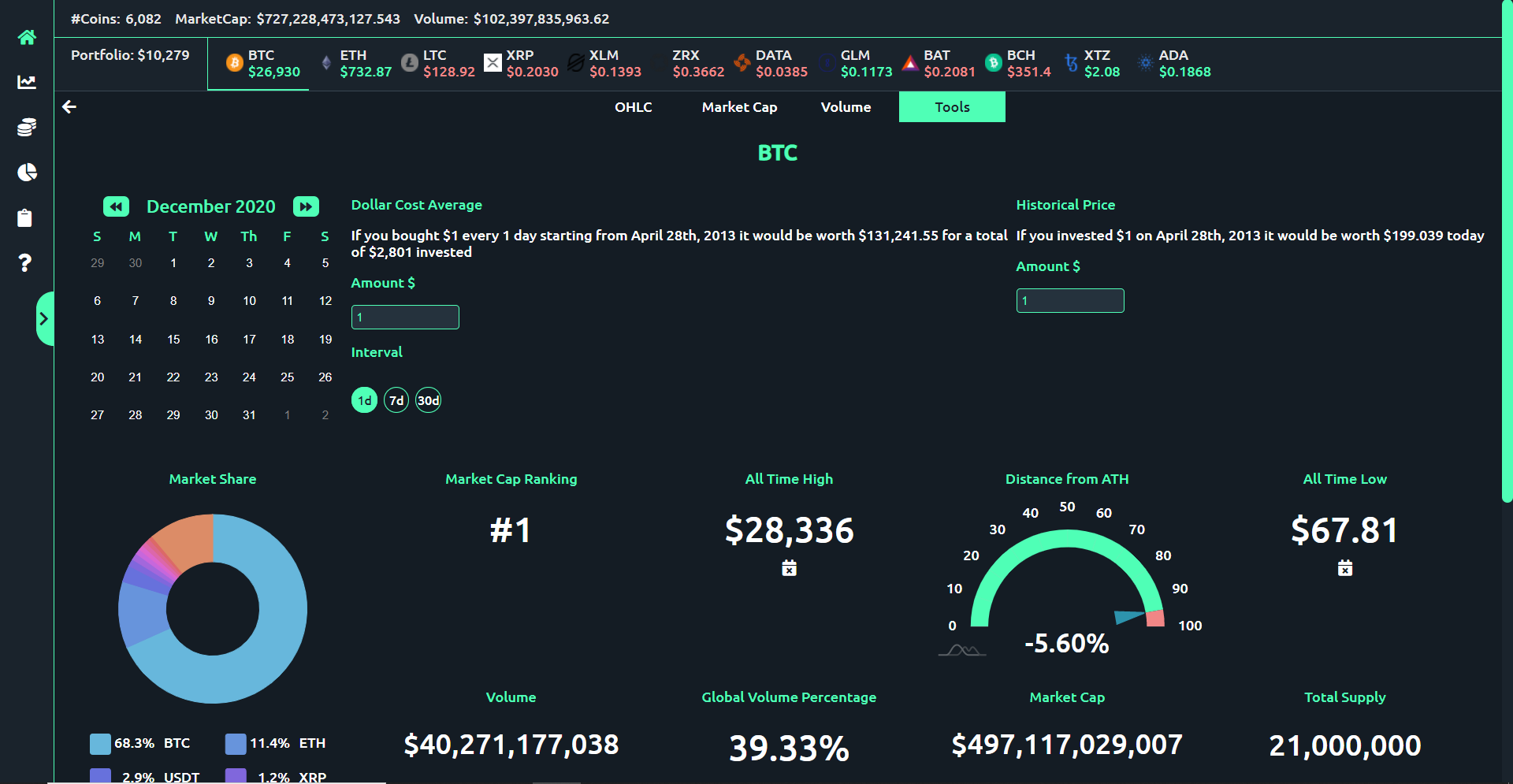Select the ADA ticker coin icon
The height and width of the screenshot is (784, 1513).
[x=1146, y=63]
